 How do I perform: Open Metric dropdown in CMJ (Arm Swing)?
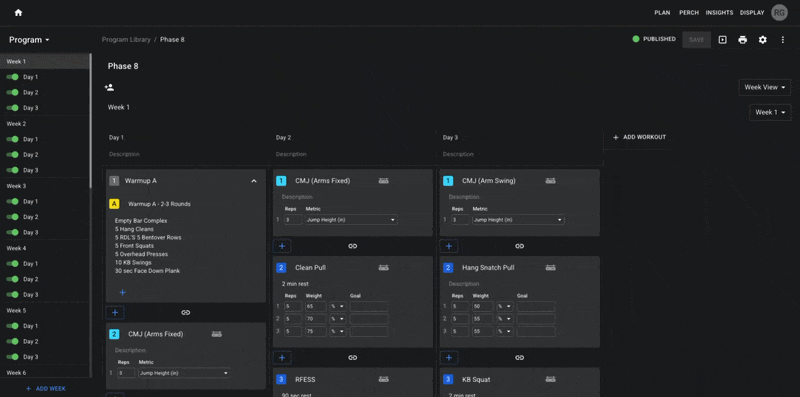(518, 220)
